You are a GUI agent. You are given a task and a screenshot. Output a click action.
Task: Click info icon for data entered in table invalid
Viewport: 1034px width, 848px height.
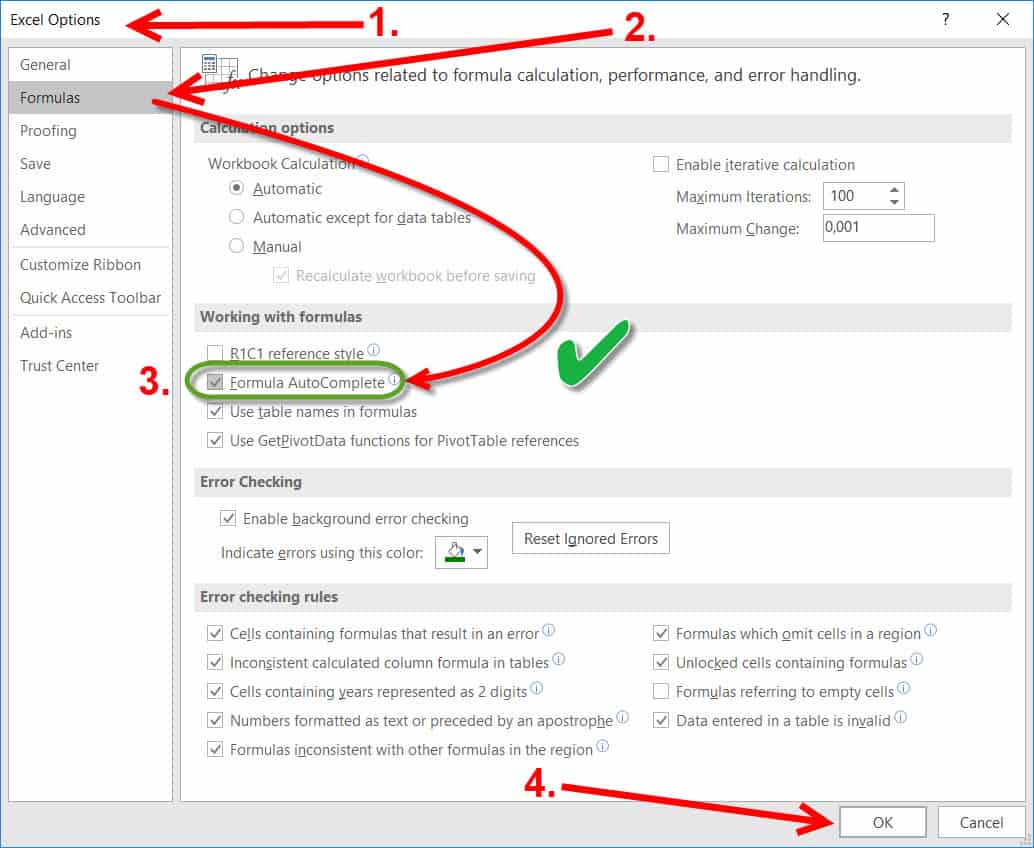coord(900,717)
